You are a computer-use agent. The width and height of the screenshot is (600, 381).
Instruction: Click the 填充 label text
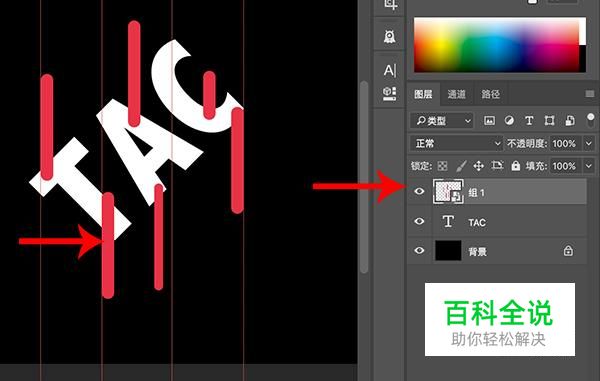pos(536,166)
